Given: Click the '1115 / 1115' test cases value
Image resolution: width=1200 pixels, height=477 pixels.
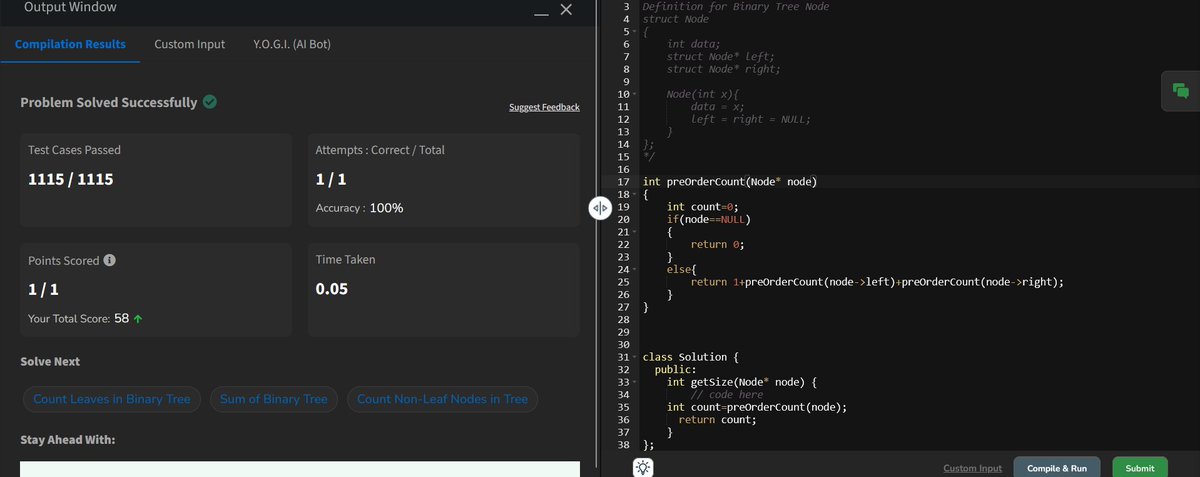Looking at the screenshot, I should (71, 180).
